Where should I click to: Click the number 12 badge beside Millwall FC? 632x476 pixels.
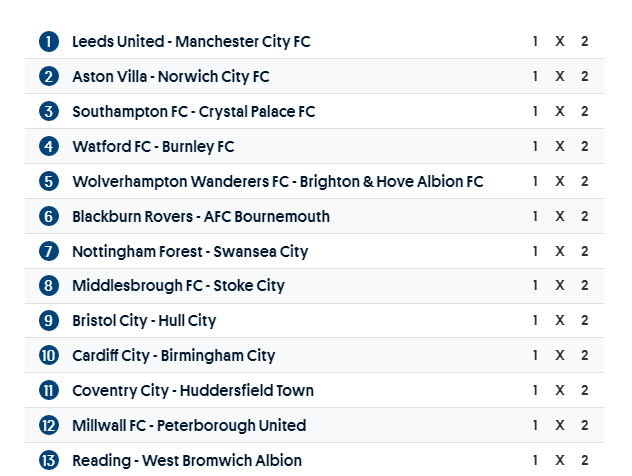click(49, 426)
